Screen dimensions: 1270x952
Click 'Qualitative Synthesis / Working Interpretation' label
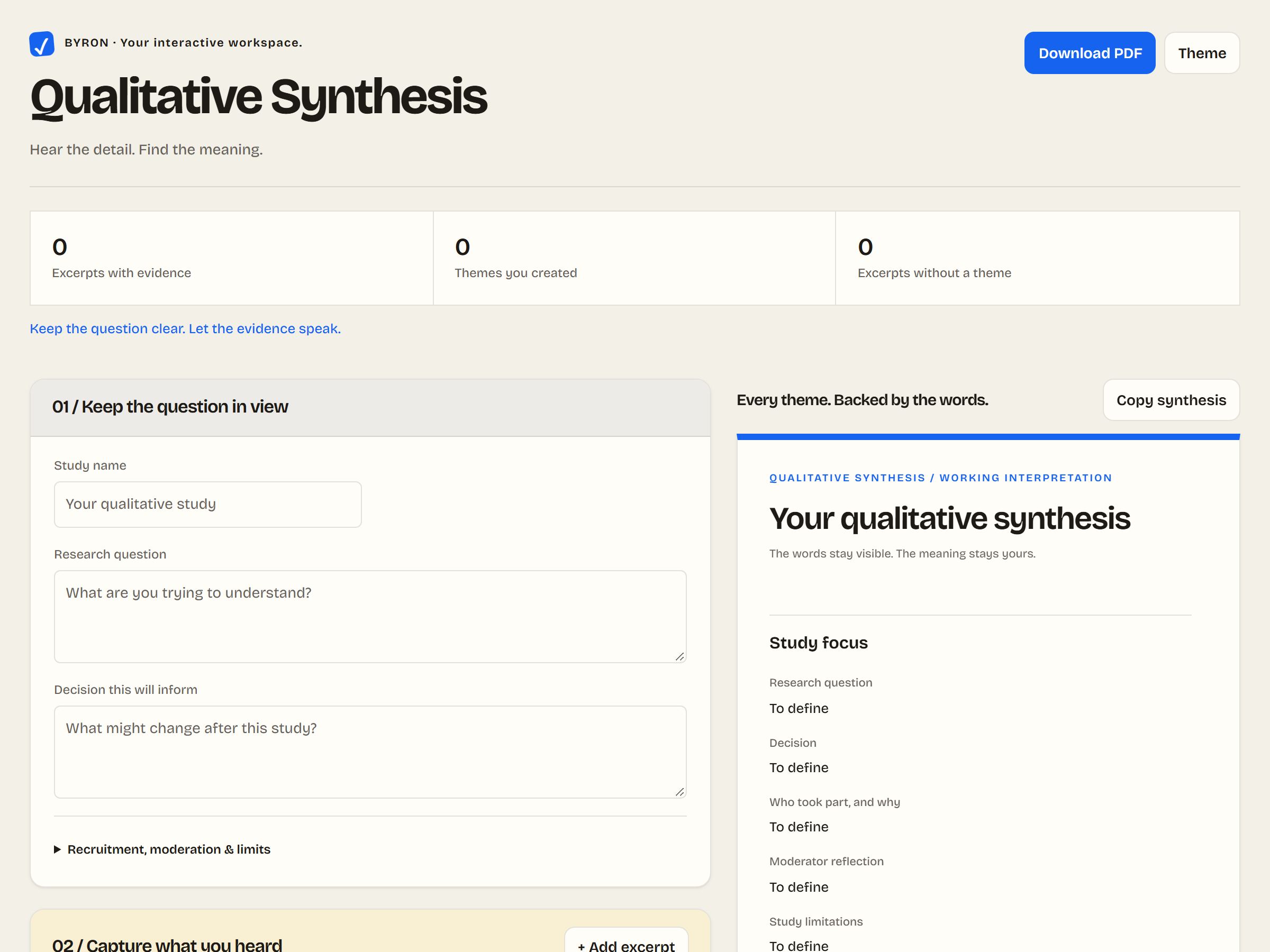[940, 478]
